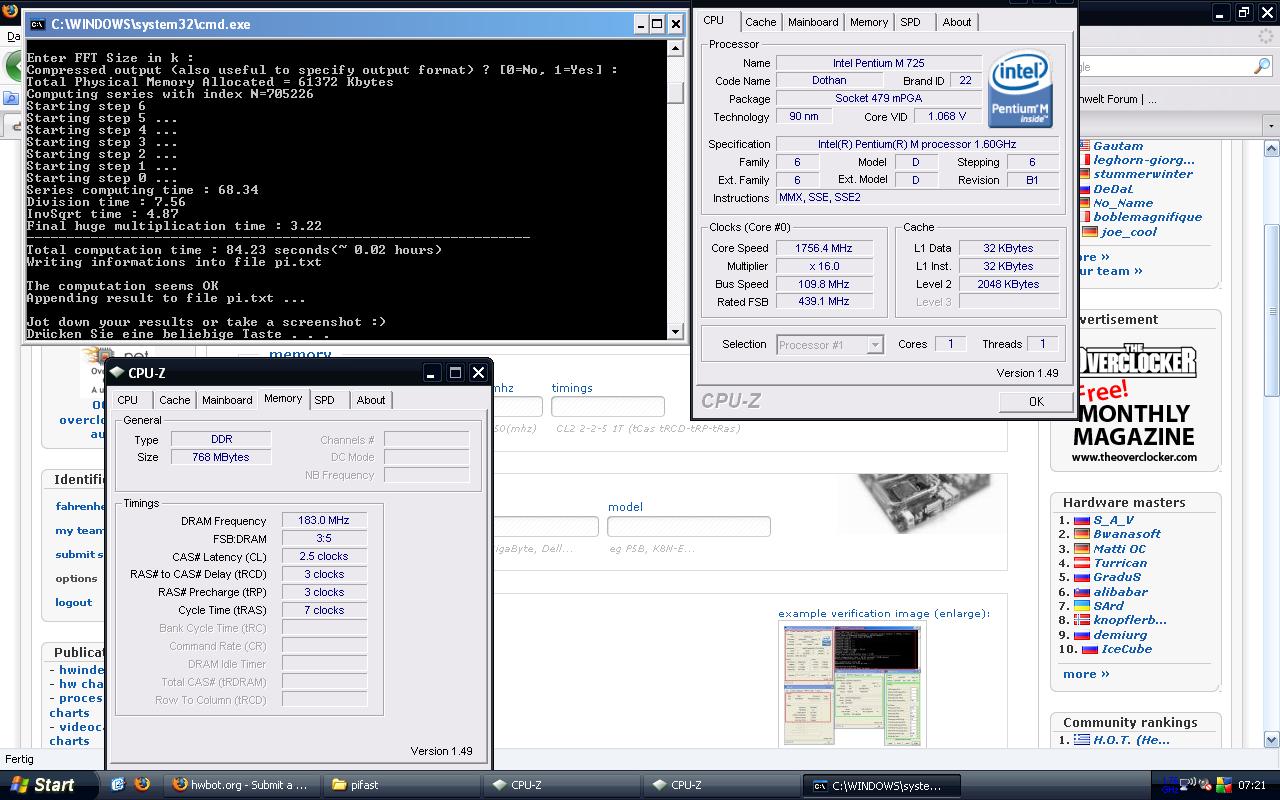Click the Ukrainian flag next to SArd
The image size is (1280, 800).
1082,606
